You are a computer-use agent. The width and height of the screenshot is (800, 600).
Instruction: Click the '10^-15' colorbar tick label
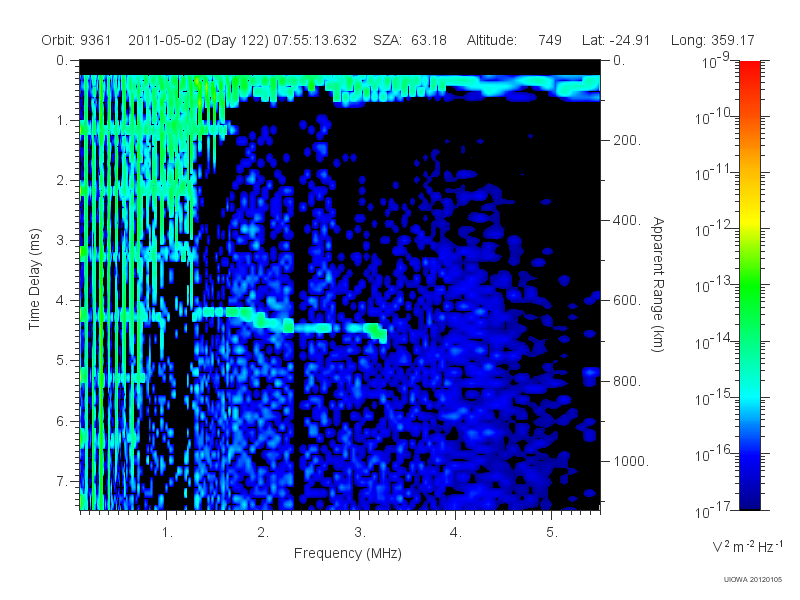(x=713, y=398)
